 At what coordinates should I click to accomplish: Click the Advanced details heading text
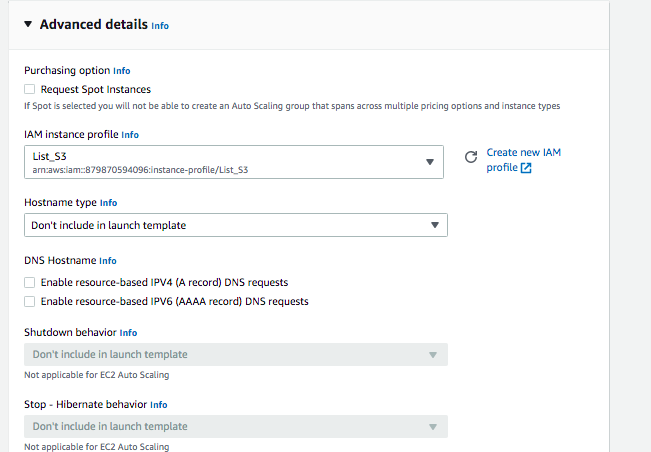click(94, 24)
